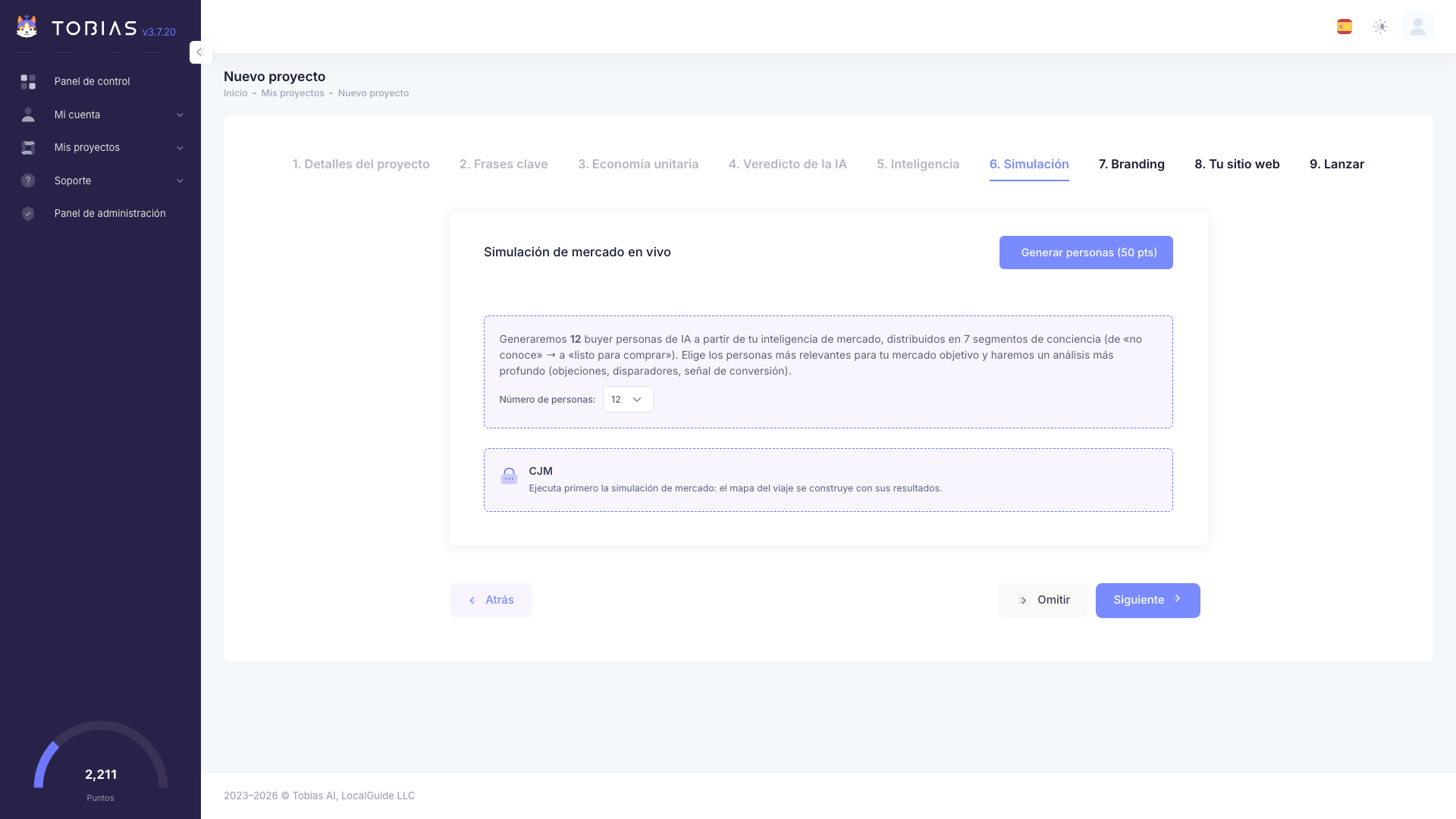Click the Simulación de mercado en vivo heading
Screen dimensions: 1456x819
(577, 253)
